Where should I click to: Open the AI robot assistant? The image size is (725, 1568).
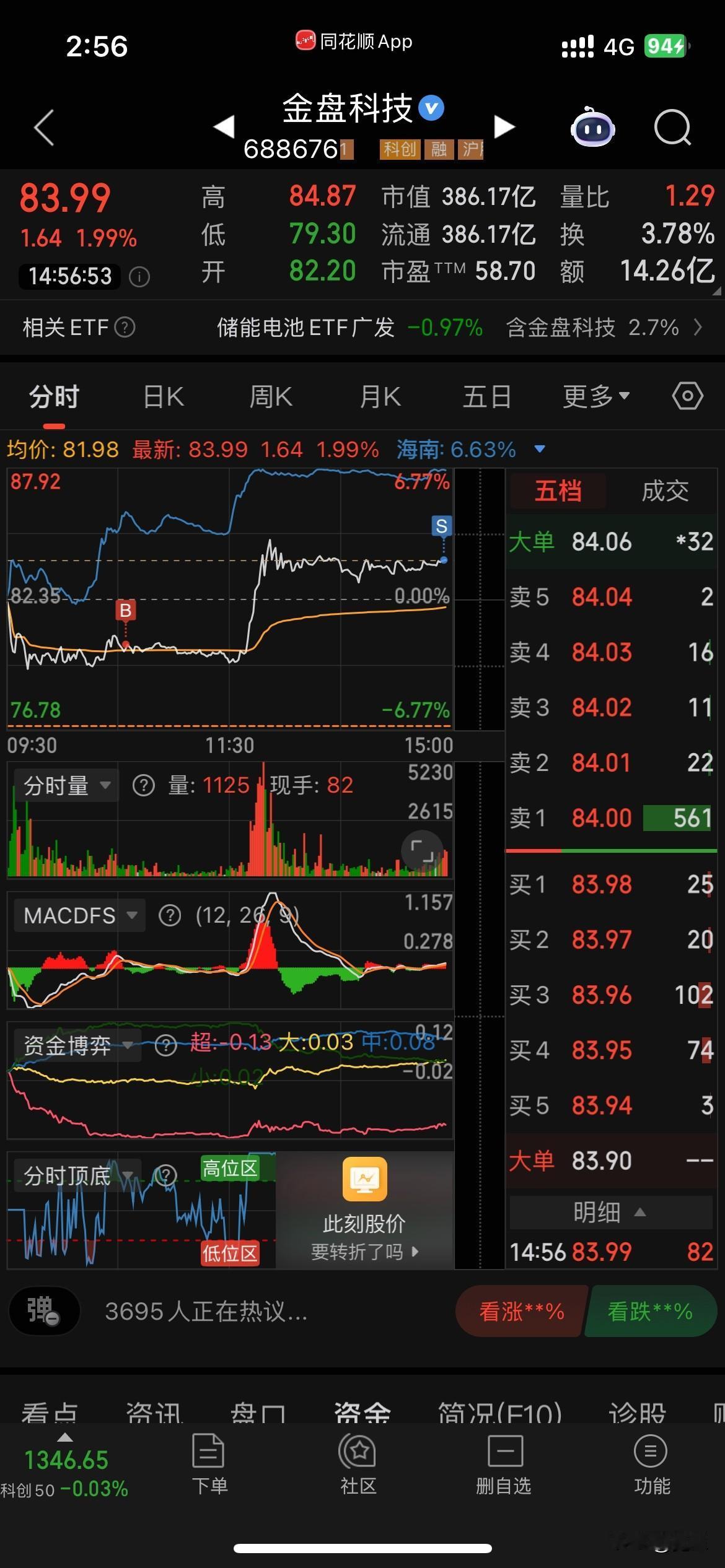click(x=592, y=127)
